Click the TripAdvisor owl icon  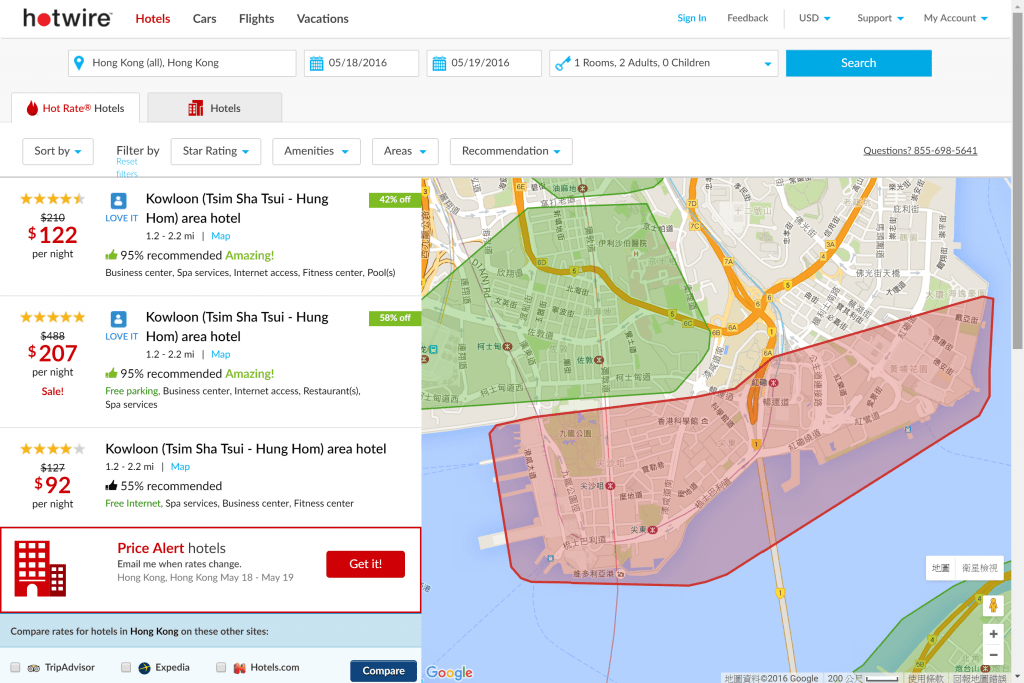pyautogui.click(x=33, y=668)
